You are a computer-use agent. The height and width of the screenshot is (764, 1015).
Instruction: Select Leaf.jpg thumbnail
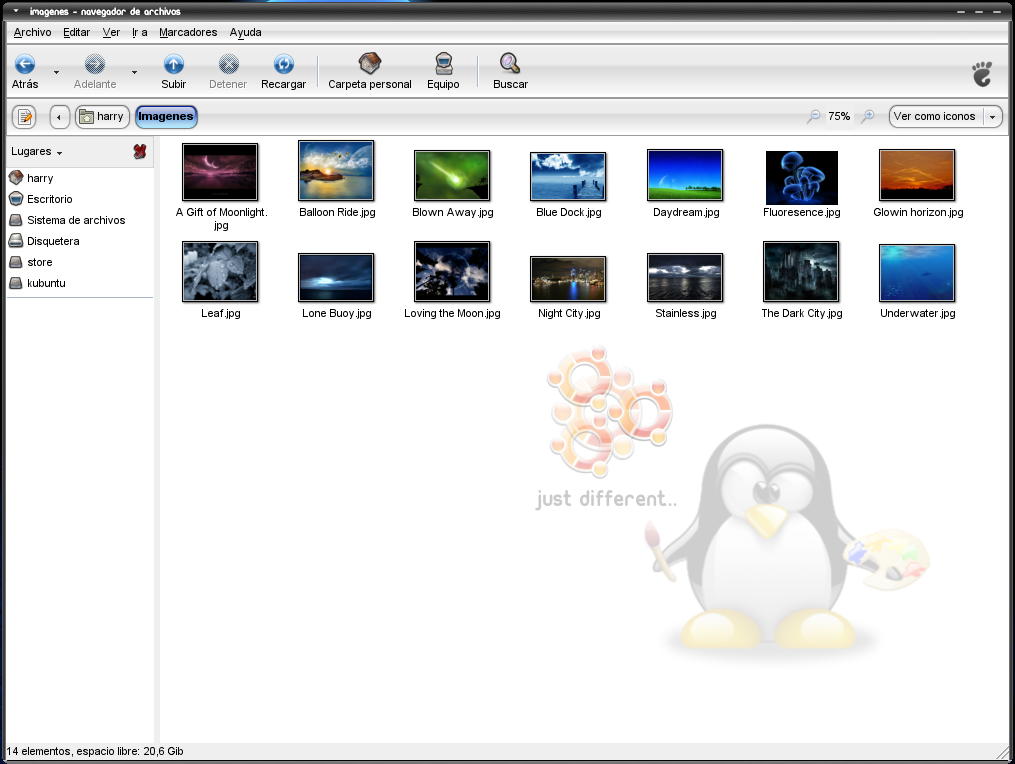[220, 271]
